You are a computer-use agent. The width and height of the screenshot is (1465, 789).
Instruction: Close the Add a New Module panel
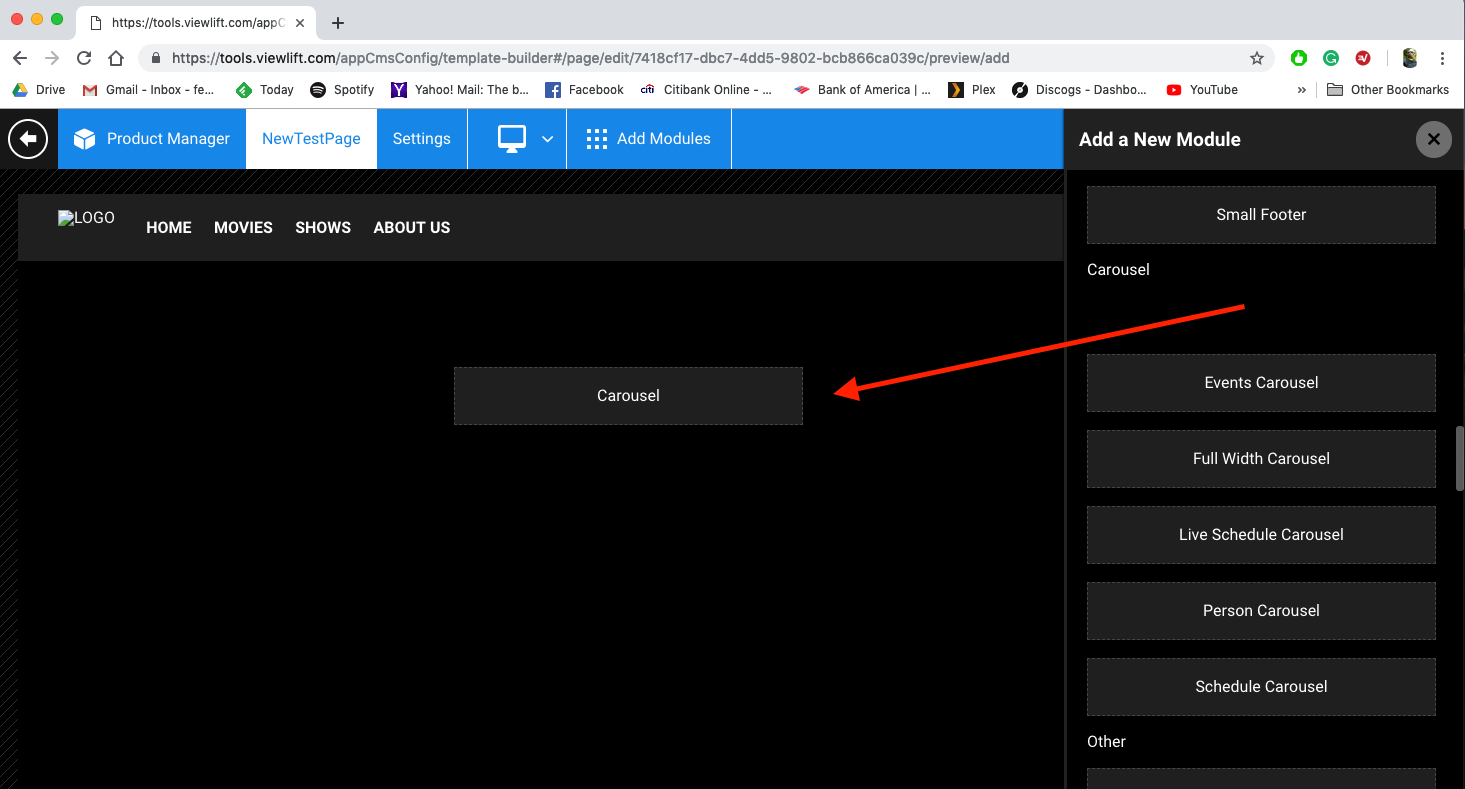pyautogui.click(x=1433, y=139)
